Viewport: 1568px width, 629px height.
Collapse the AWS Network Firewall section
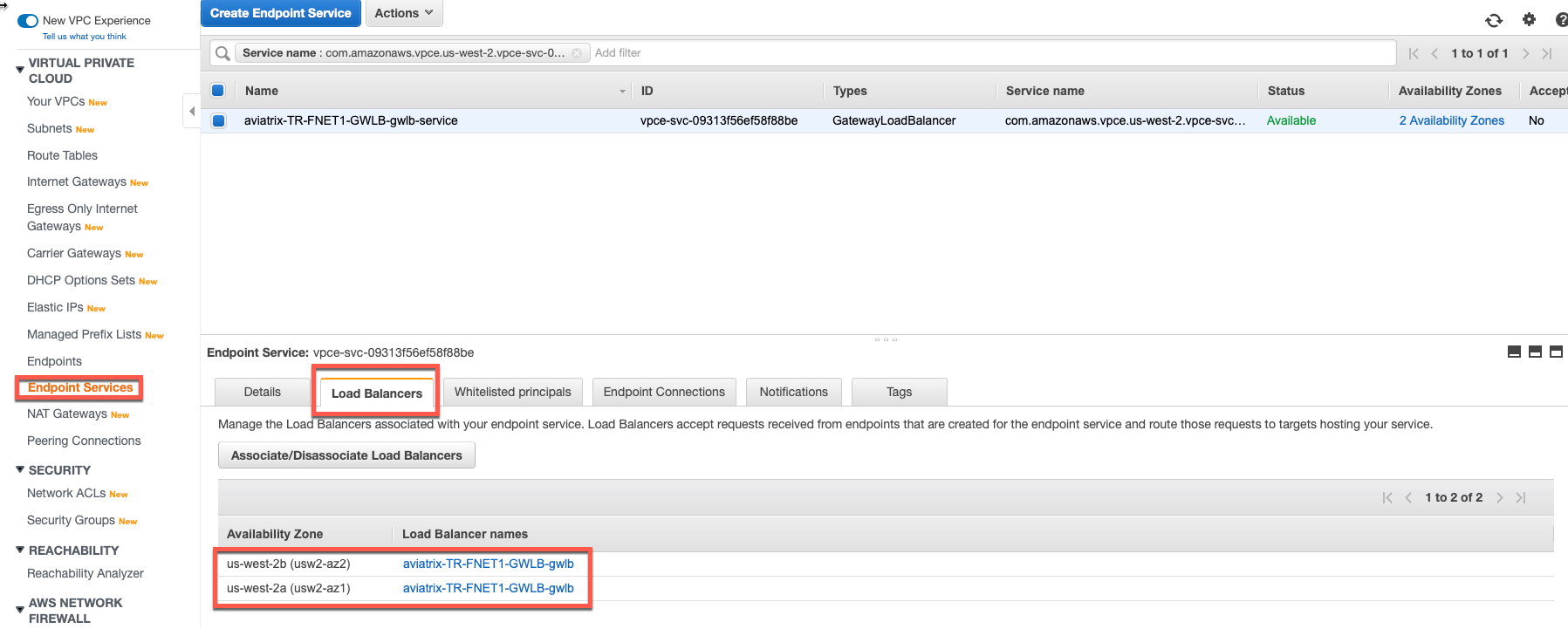pos(20,609)
